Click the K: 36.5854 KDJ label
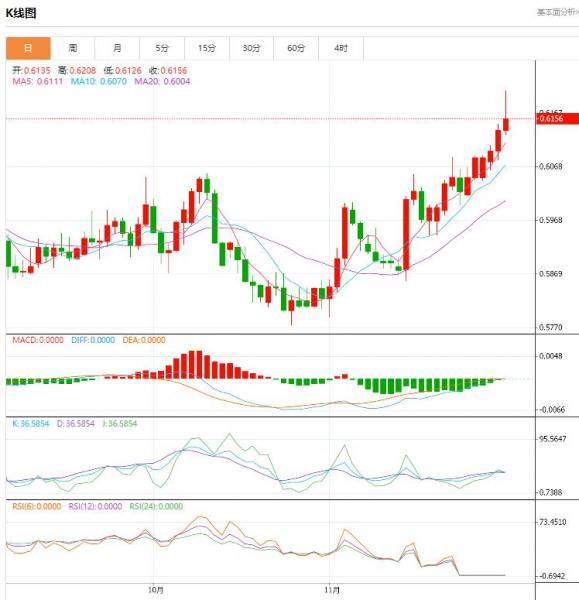The height and width of the screenshot is (600, 579). (x=31, y=424)
